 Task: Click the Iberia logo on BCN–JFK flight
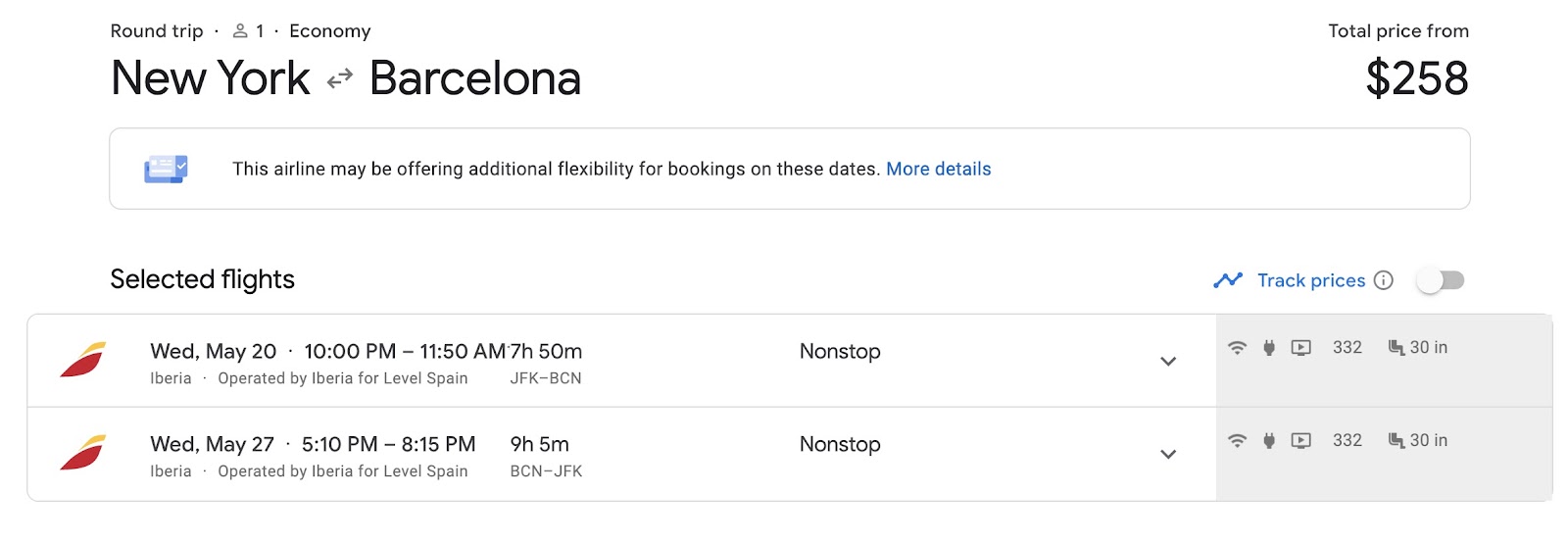pos(83,453)
